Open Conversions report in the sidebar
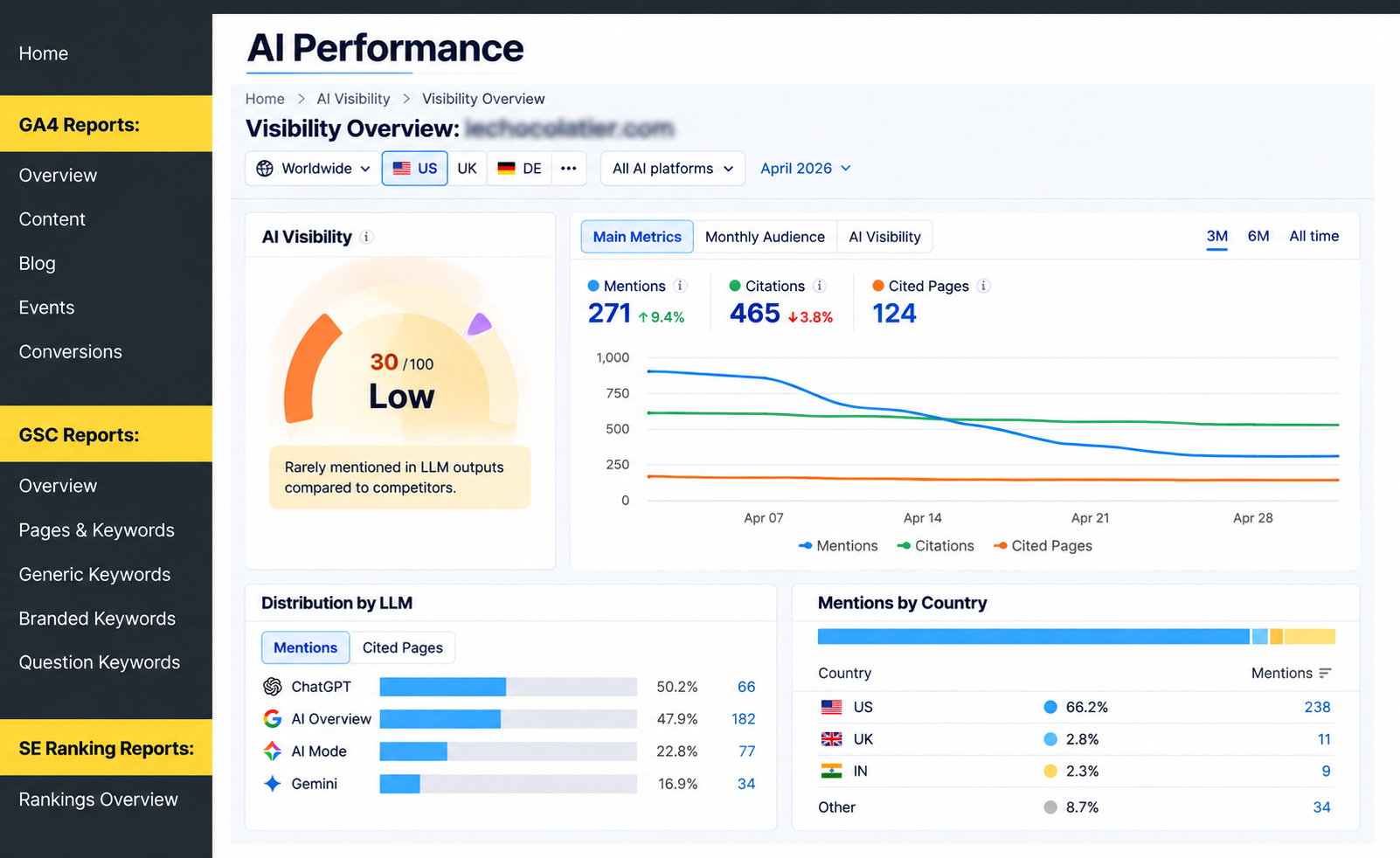Image resolution: width=1400 pixels, height=858 pixels. coord(71,352)
